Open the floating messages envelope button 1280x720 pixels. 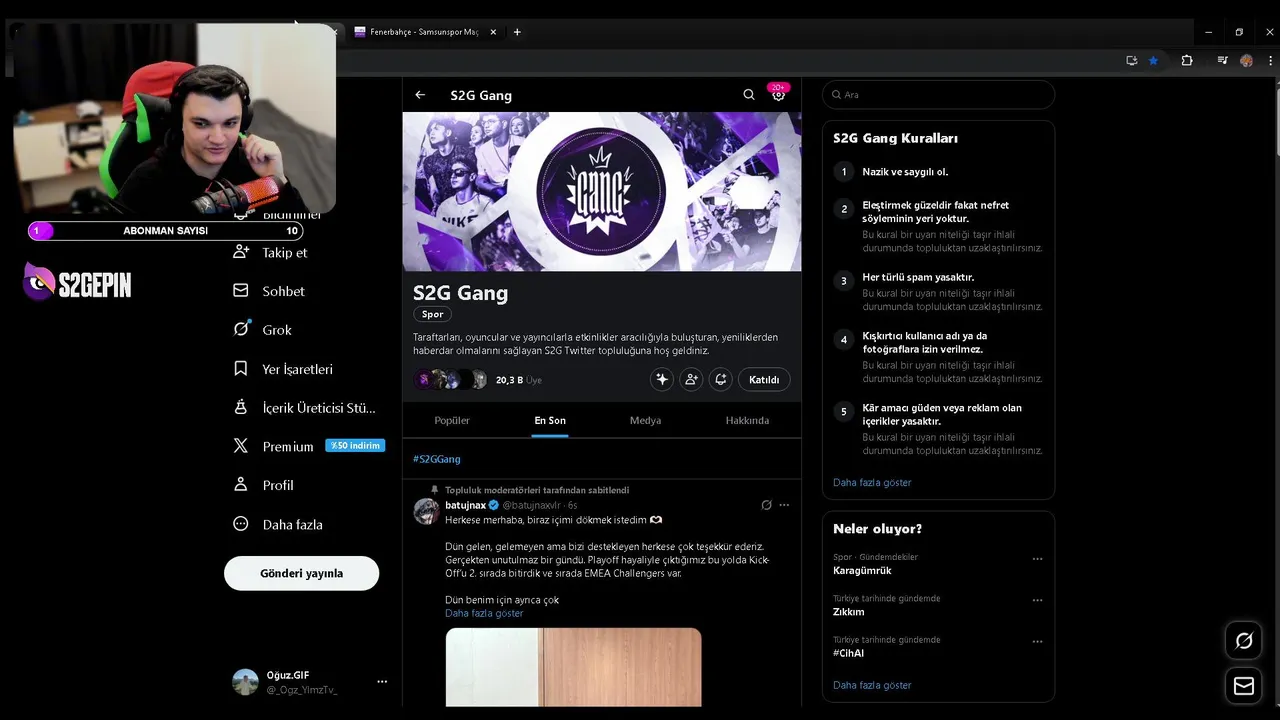(x=1244, y=686)
